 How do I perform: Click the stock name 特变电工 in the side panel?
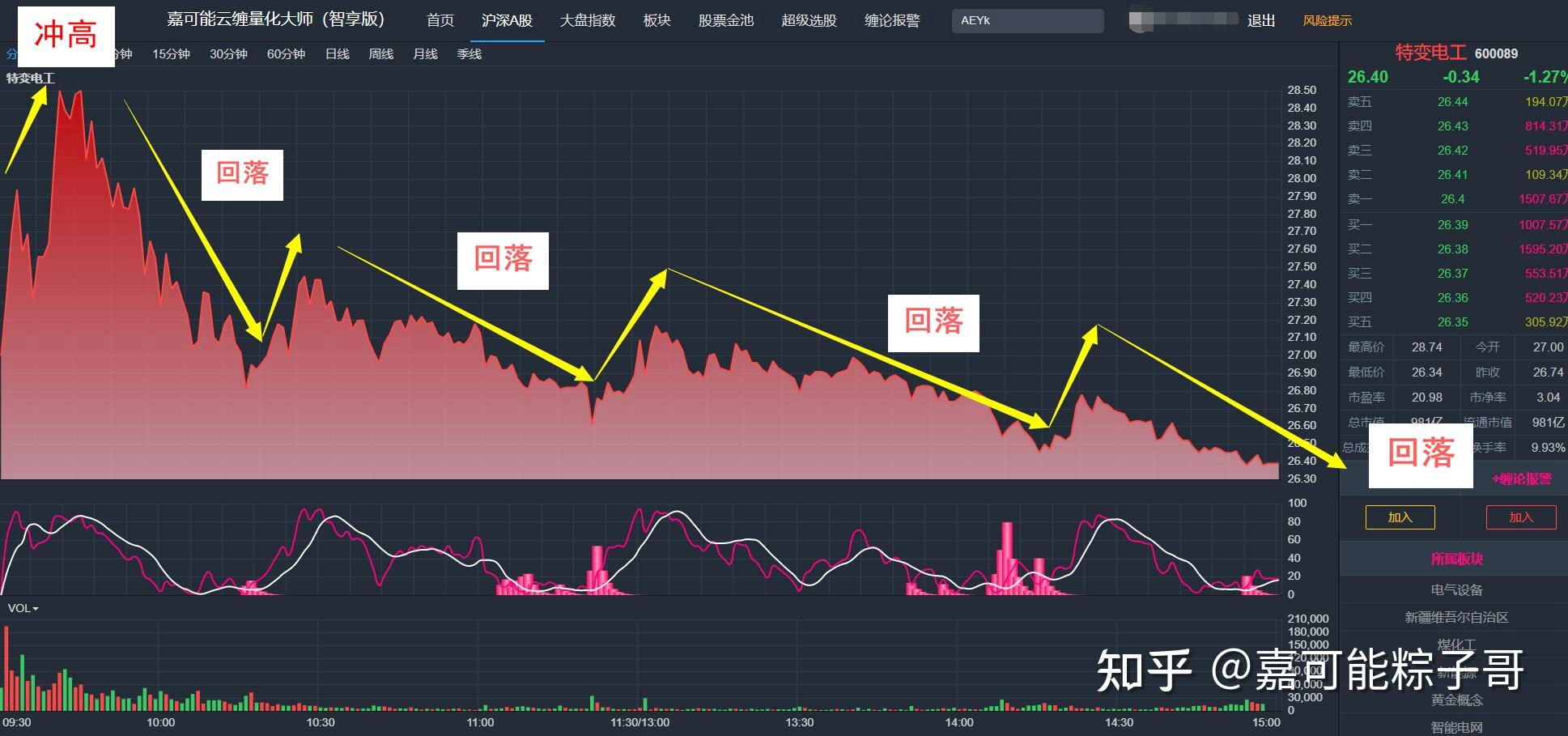coord(1430,53)
